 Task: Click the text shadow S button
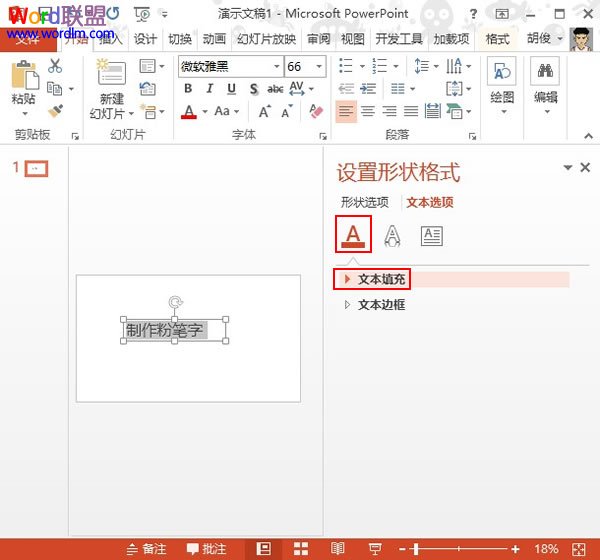pyautogui.click(x=253, y=89)
